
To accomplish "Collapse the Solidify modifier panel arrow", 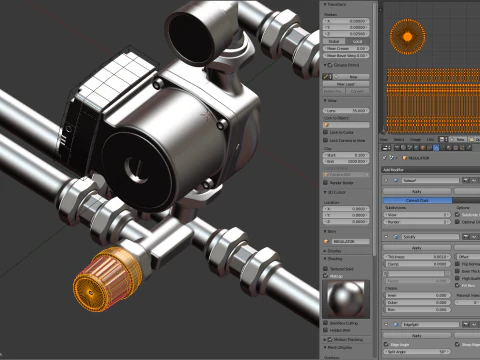I will (386, 237).
